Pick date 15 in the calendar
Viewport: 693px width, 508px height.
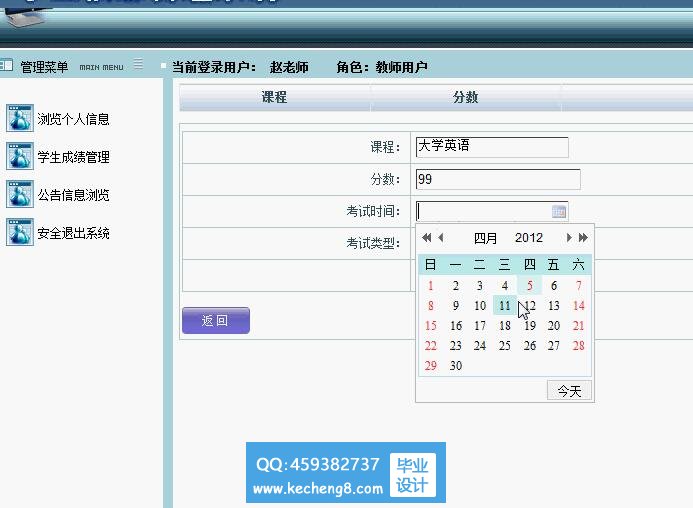click(x=431, y=326)
